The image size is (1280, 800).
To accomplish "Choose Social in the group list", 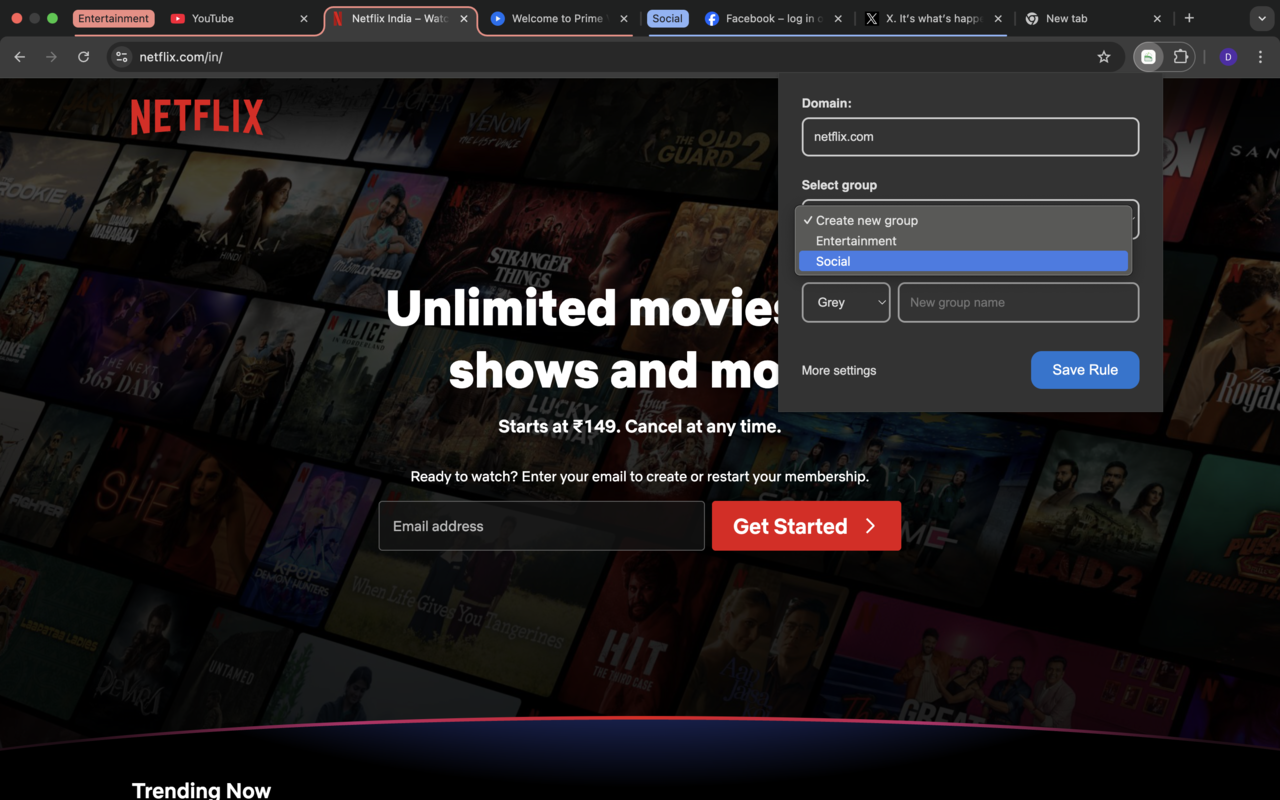I will tap(963, 261).
